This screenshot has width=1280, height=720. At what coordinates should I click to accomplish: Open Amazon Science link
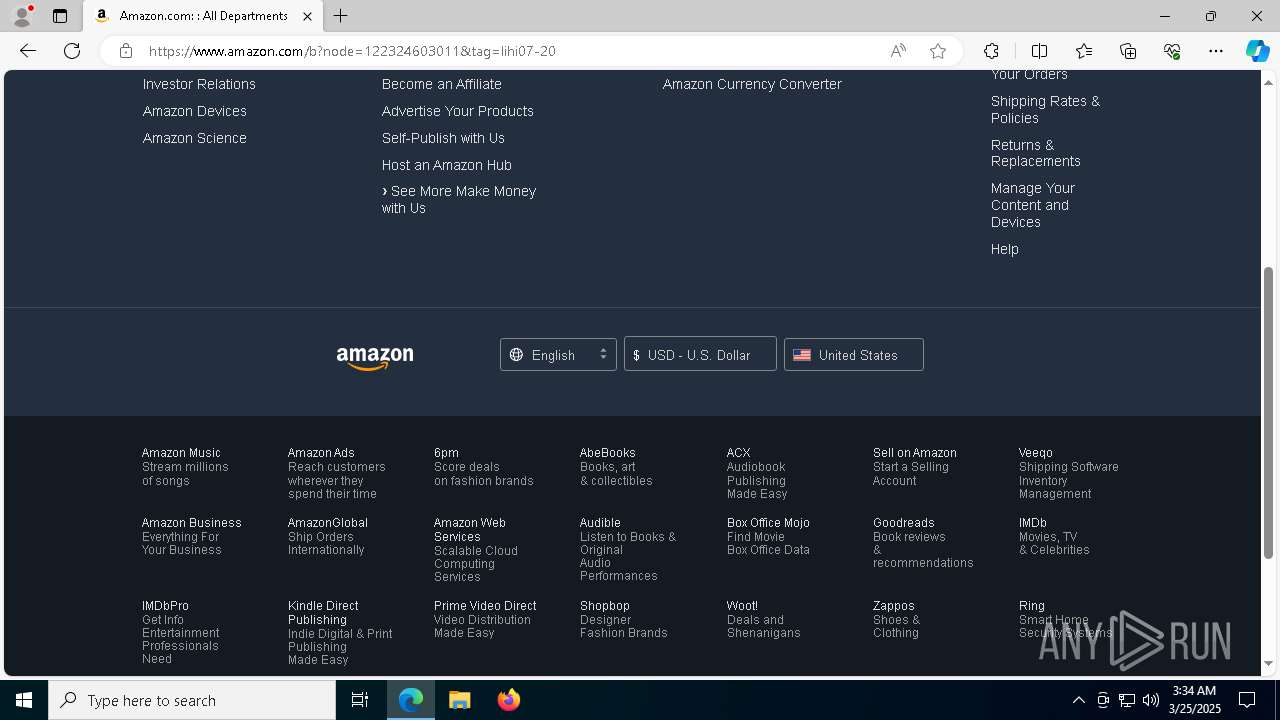point(194,138)
